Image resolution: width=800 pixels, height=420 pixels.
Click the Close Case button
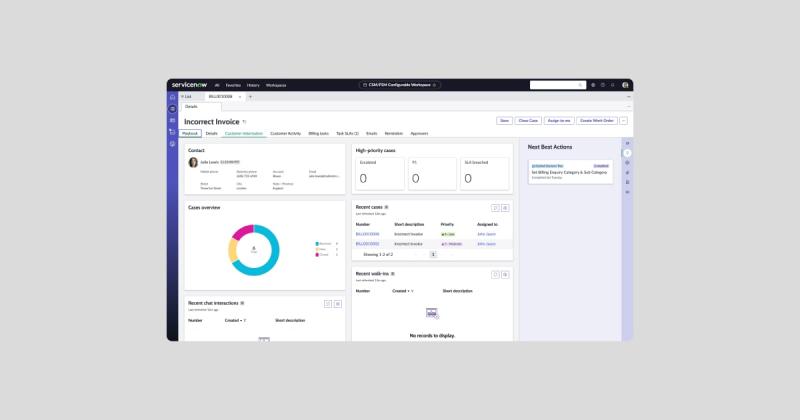528,120
